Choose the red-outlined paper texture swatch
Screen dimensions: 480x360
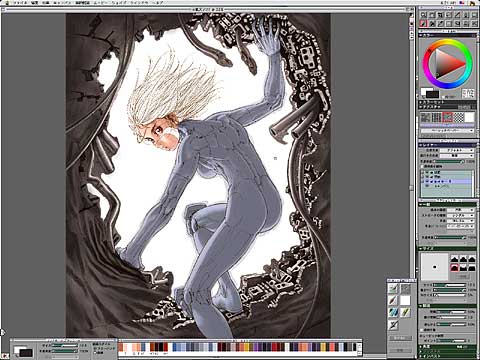tap(447, 117)
